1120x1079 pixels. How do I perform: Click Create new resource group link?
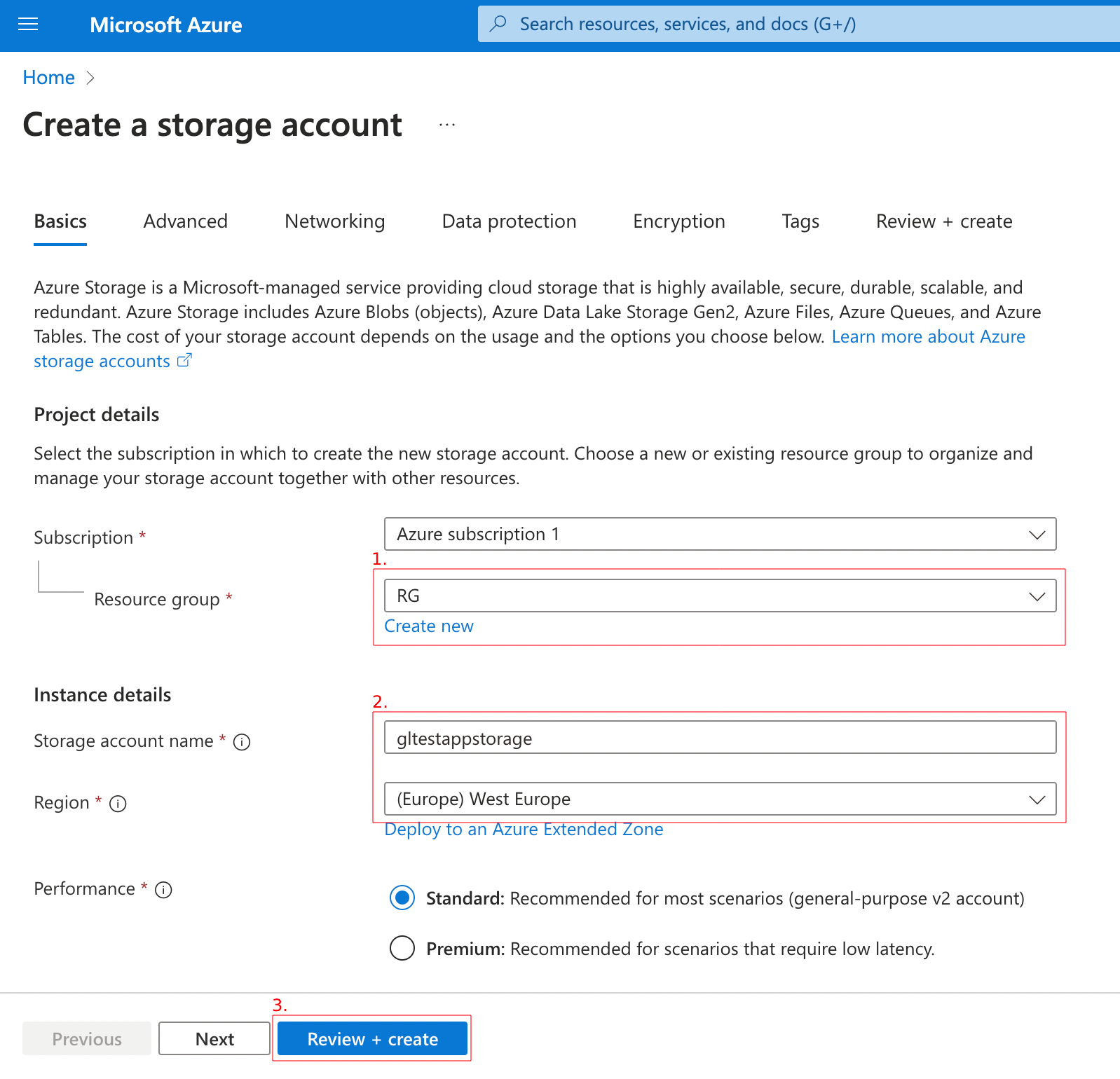tap(429, 626)
